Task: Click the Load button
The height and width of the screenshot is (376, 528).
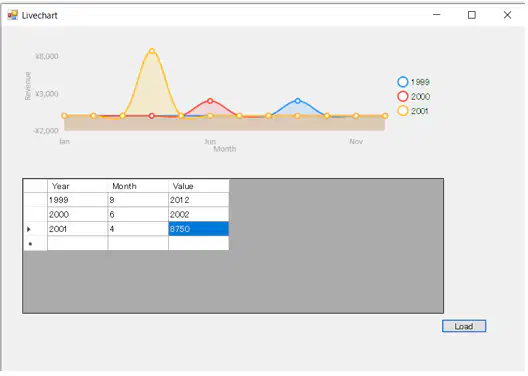Action: coord(464,326)
